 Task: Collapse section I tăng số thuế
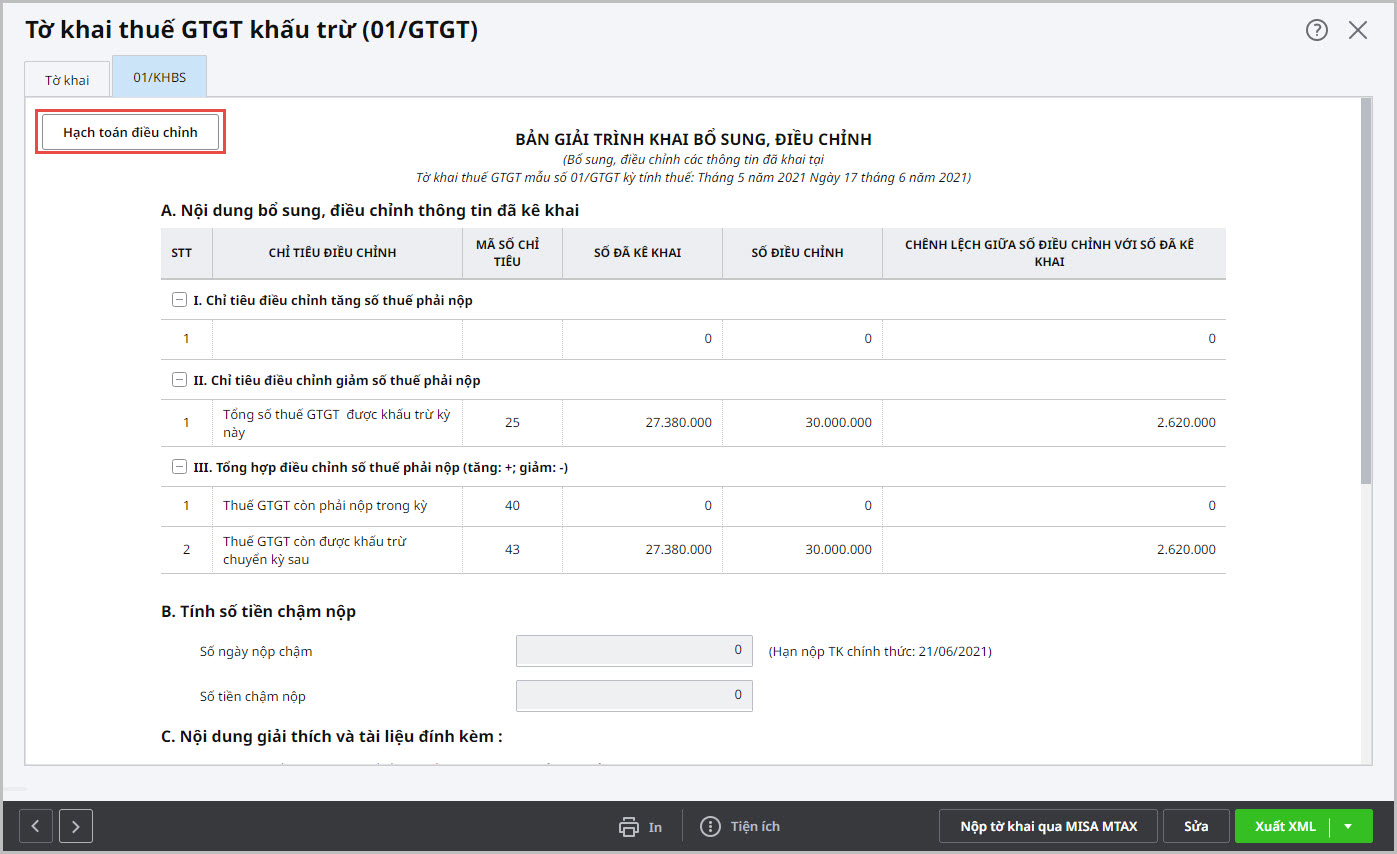point(179,300)
